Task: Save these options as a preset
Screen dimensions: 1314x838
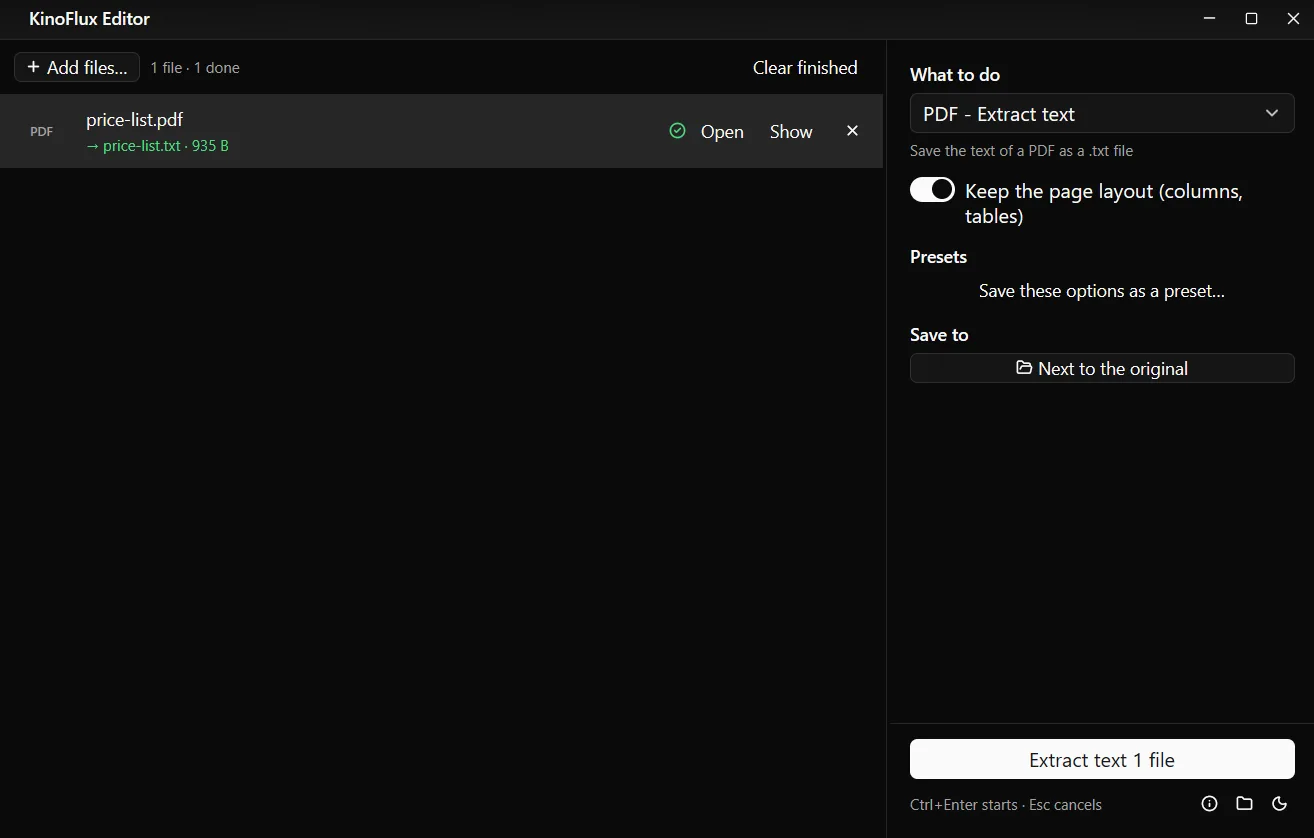Action: [1102, 292]
